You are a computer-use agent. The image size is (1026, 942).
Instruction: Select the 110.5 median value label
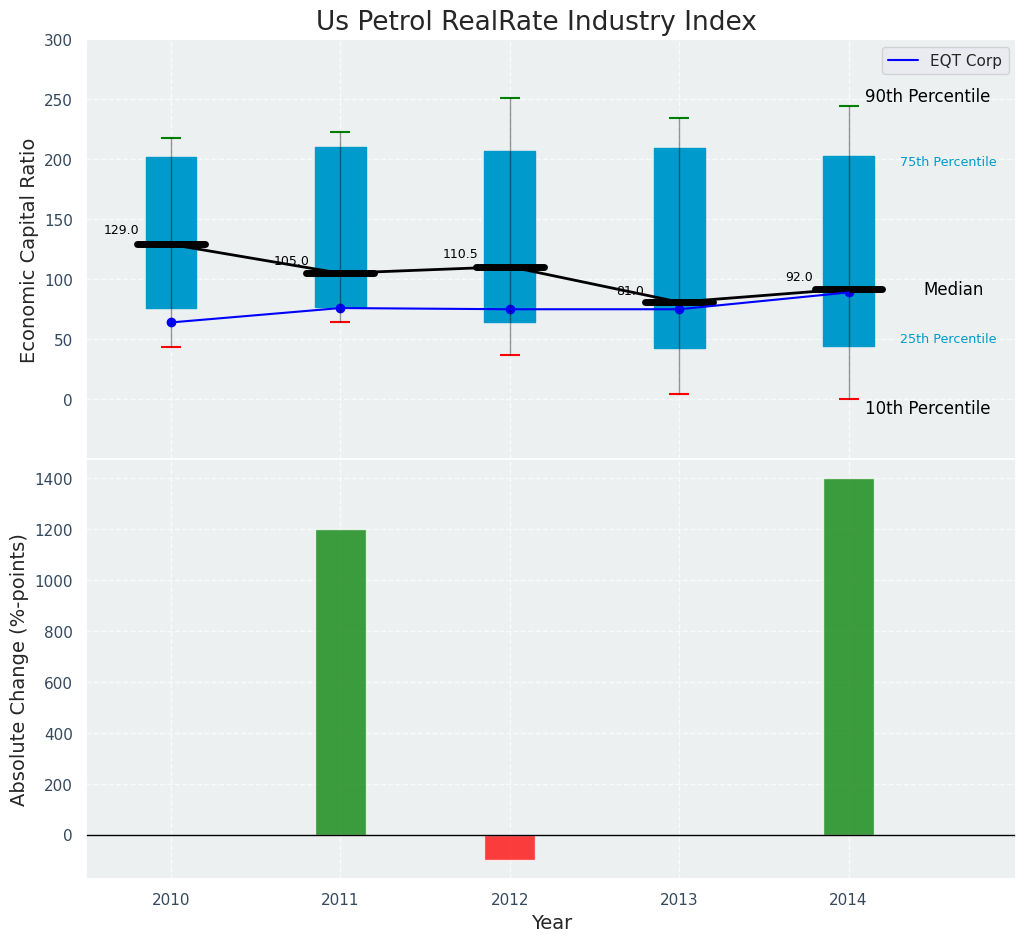460,254
